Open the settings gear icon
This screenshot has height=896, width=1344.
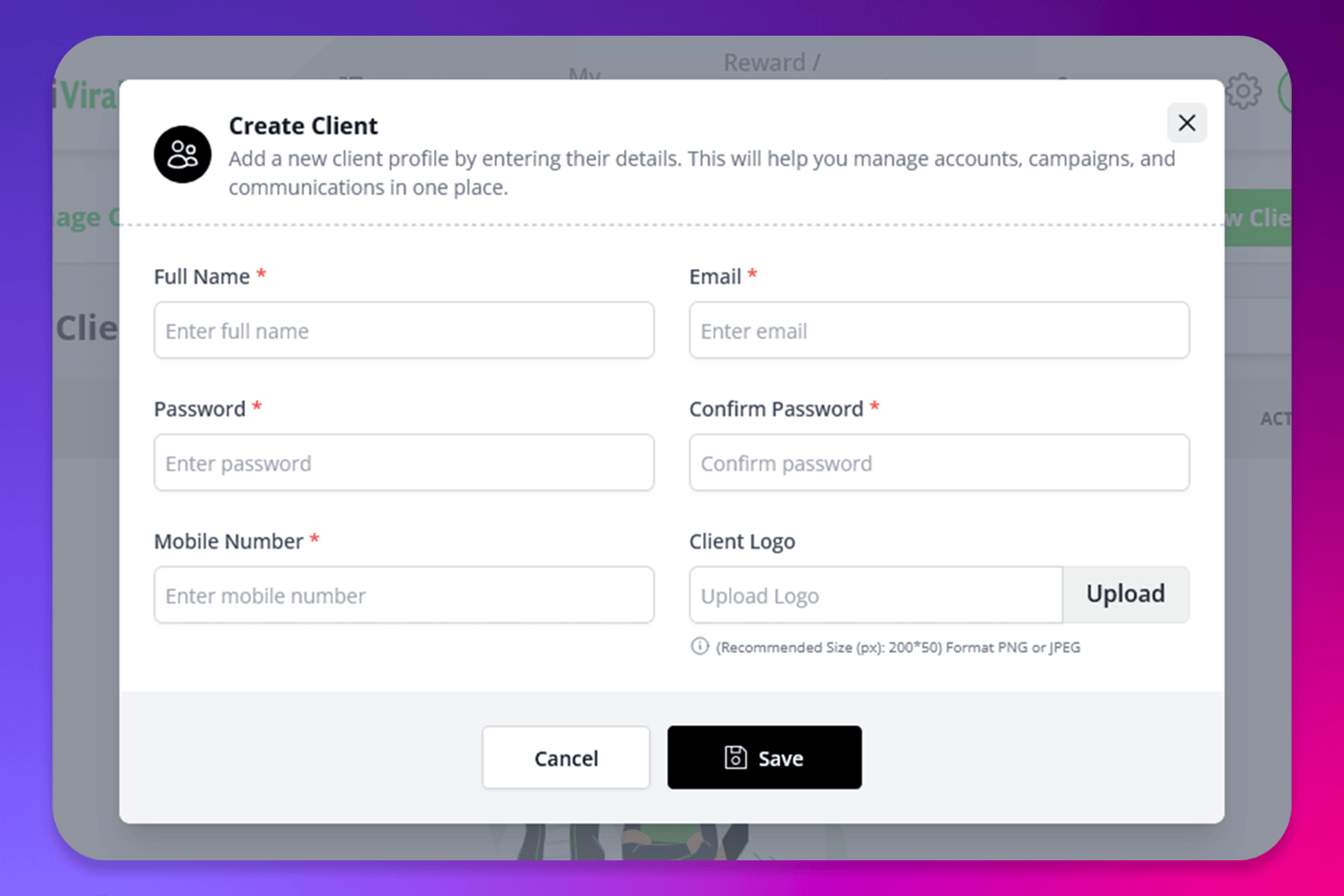(x=1244, y=91)
